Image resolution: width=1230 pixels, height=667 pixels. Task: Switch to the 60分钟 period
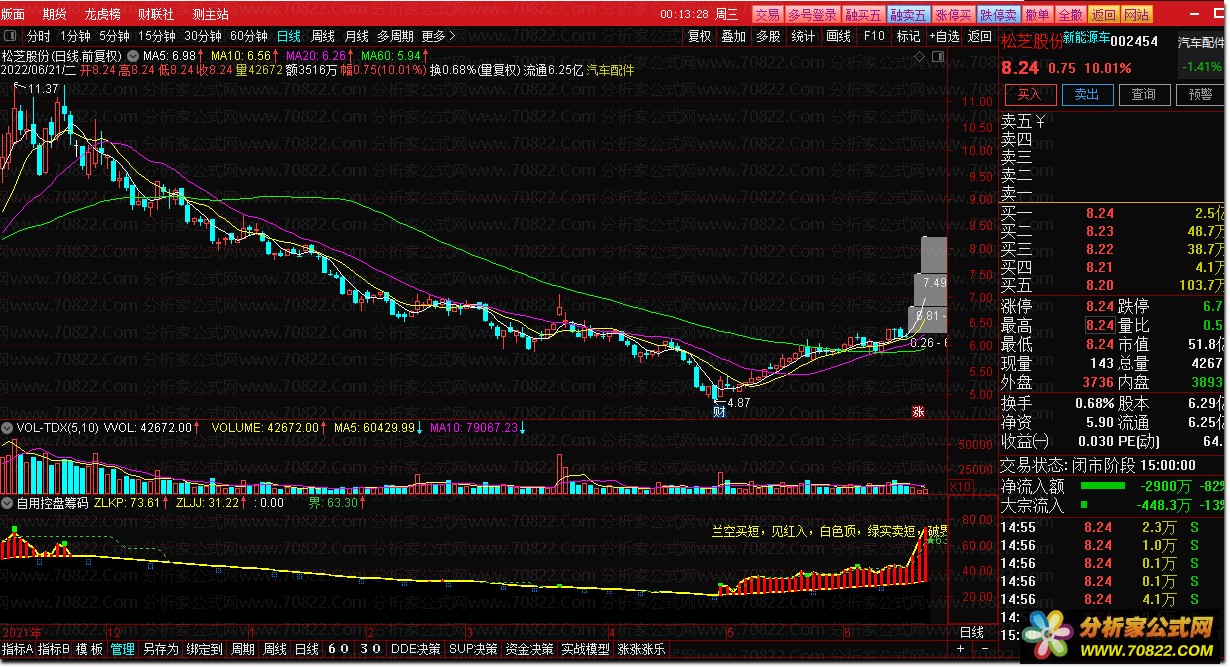click(248, 36)
